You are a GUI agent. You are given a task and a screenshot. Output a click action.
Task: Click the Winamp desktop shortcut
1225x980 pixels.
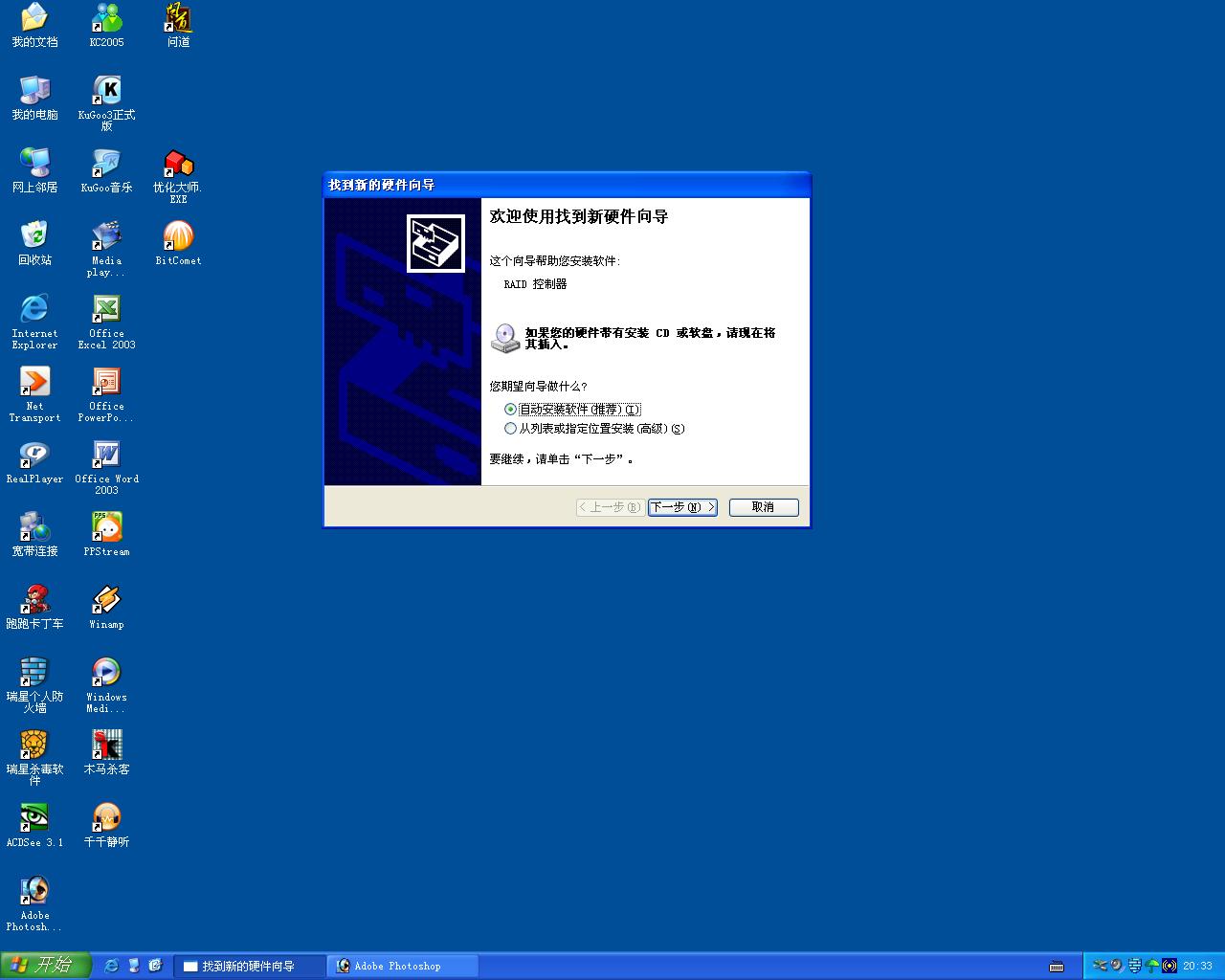(106, 608)
